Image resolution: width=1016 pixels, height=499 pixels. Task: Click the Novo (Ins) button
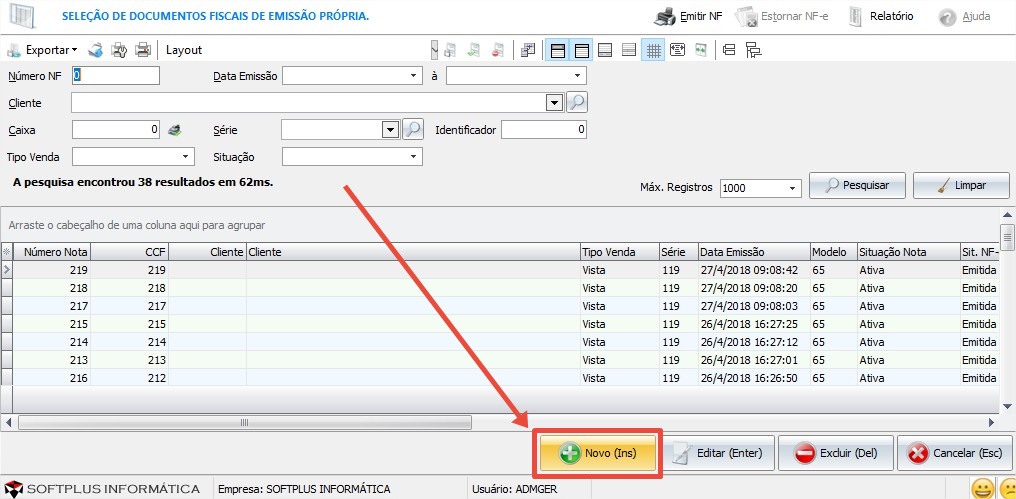coord(597,453)
